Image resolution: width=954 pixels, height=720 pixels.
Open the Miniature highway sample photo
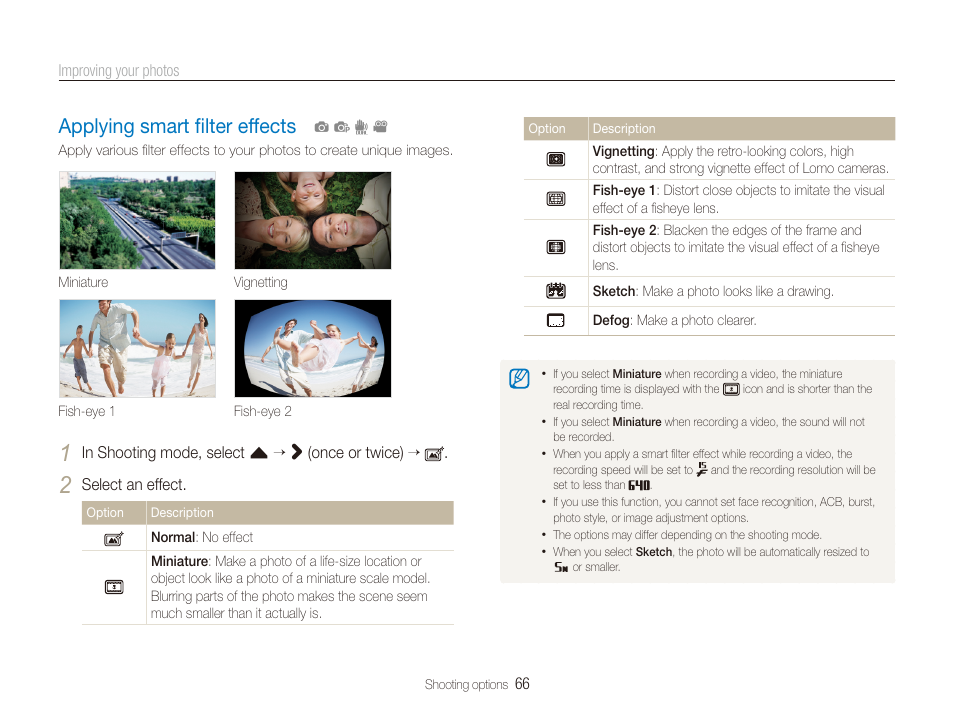click(137, 220)
